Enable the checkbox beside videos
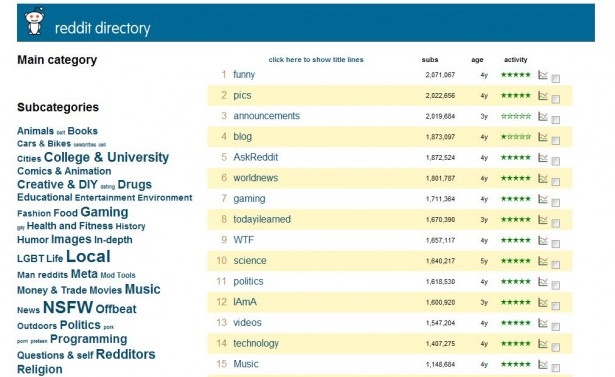Viewport: 615px width, 377px height. pos(555,327)
